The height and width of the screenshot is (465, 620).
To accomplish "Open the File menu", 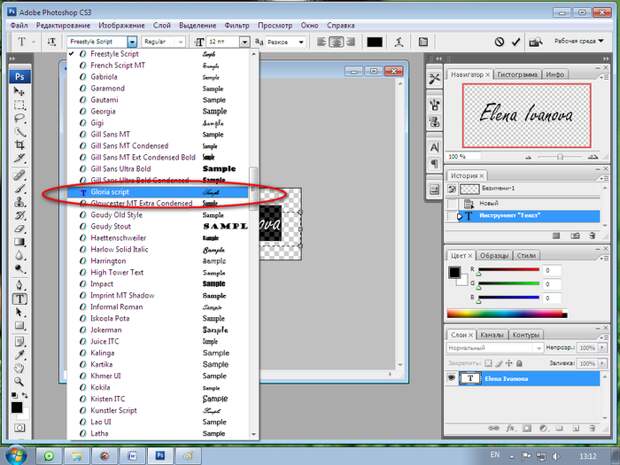I will click(x=19, y=25).
